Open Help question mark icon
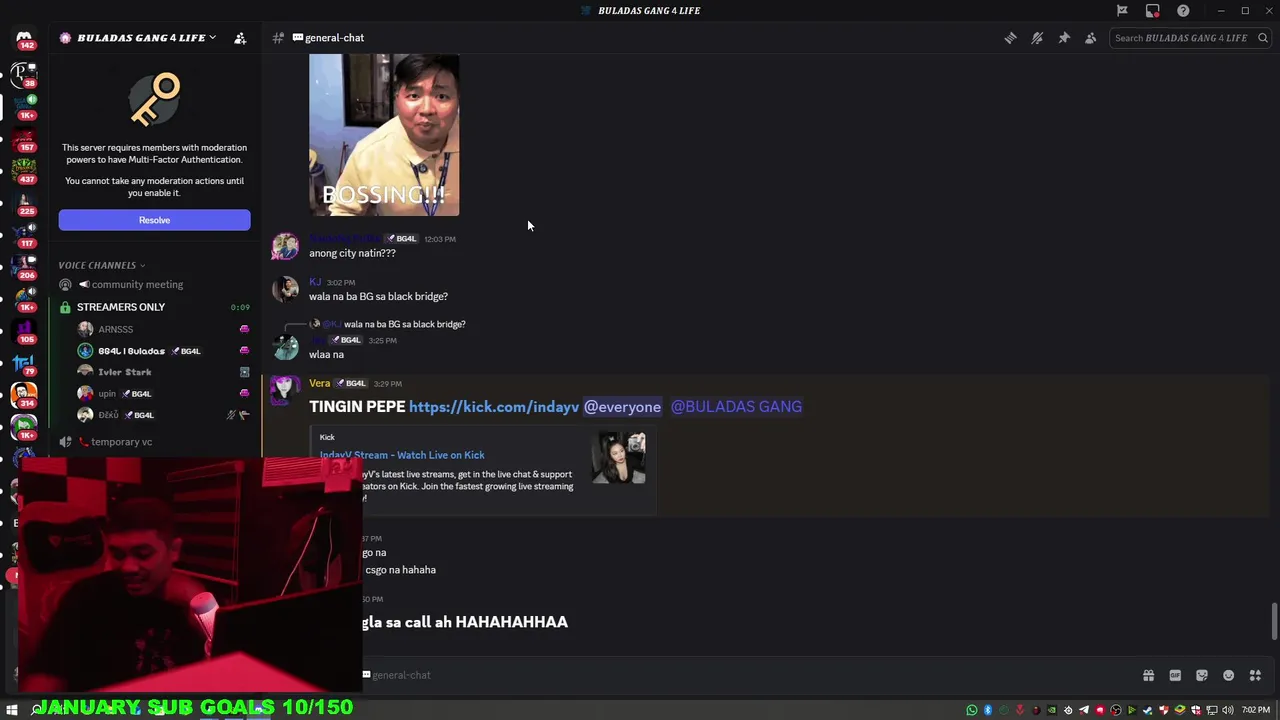This screenshot has height=720, width=1280. point(1183,11)
